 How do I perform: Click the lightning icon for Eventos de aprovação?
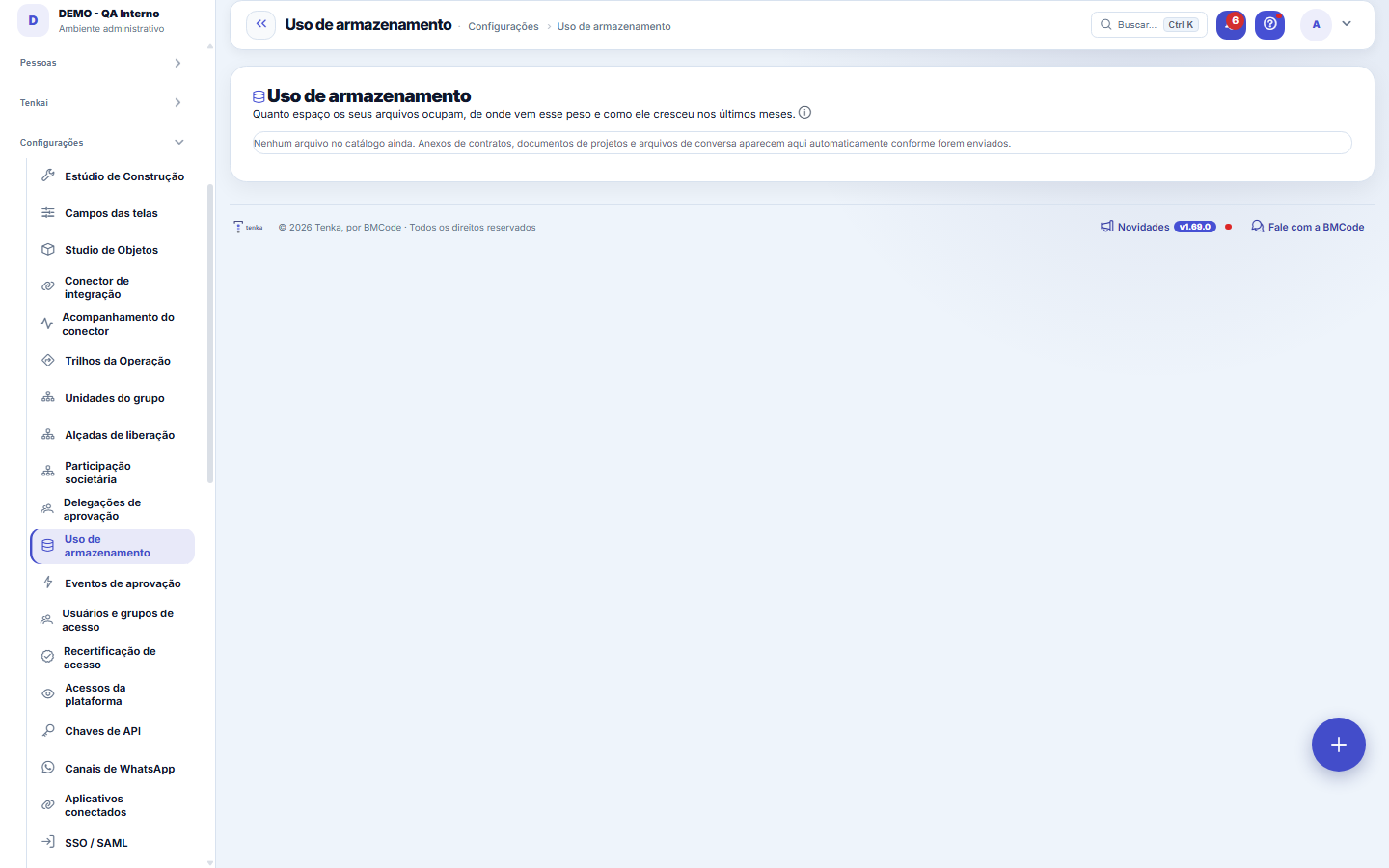coord(48,583)
